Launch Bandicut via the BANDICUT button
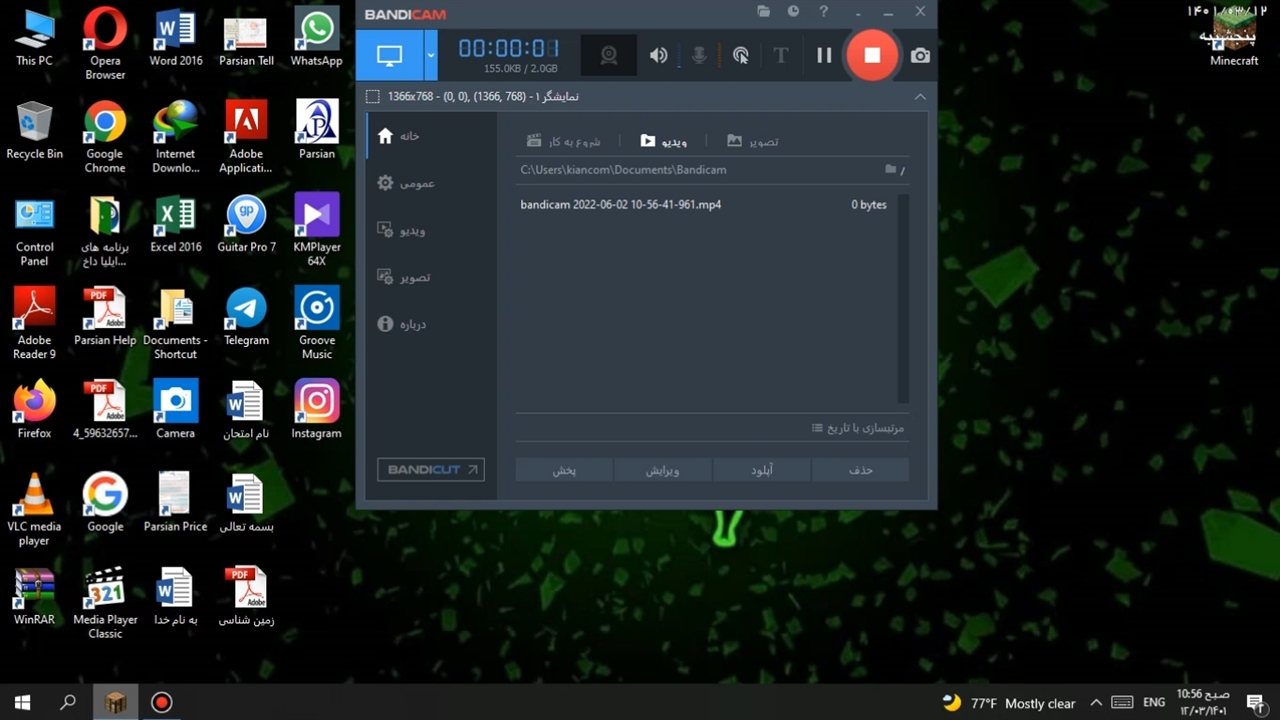The height and width of the screenshot is (720, 1280). [x=430, y=470]
